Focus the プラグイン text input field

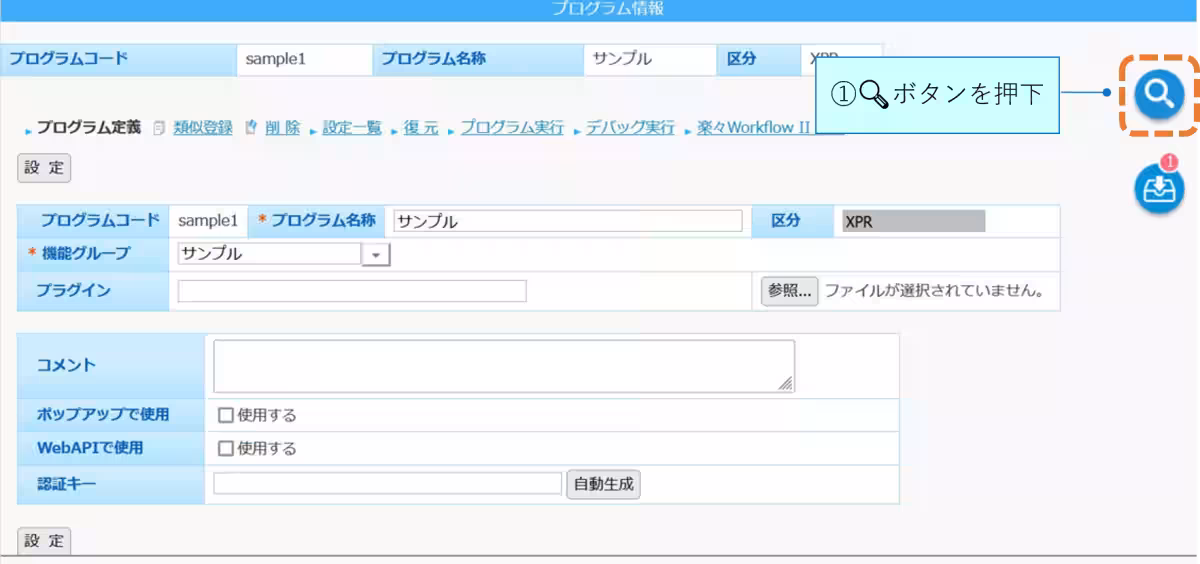[x=352, y=291]
